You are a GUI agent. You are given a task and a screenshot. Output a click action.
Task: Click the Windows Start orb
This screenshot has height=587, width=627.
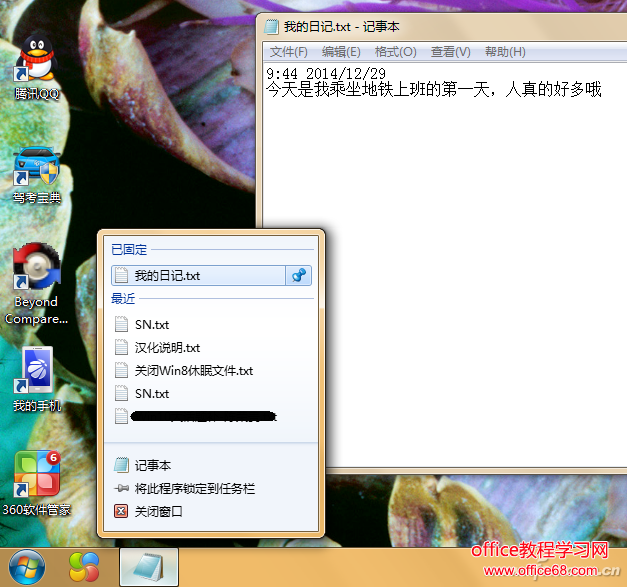point(27,567)
